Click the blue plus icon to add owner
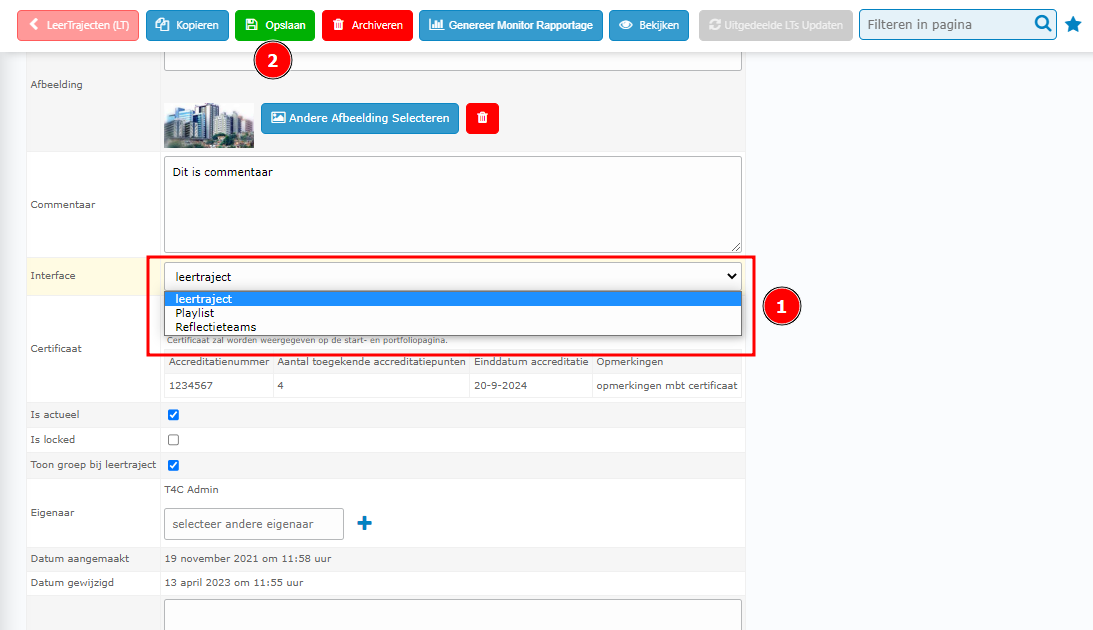 365,523
